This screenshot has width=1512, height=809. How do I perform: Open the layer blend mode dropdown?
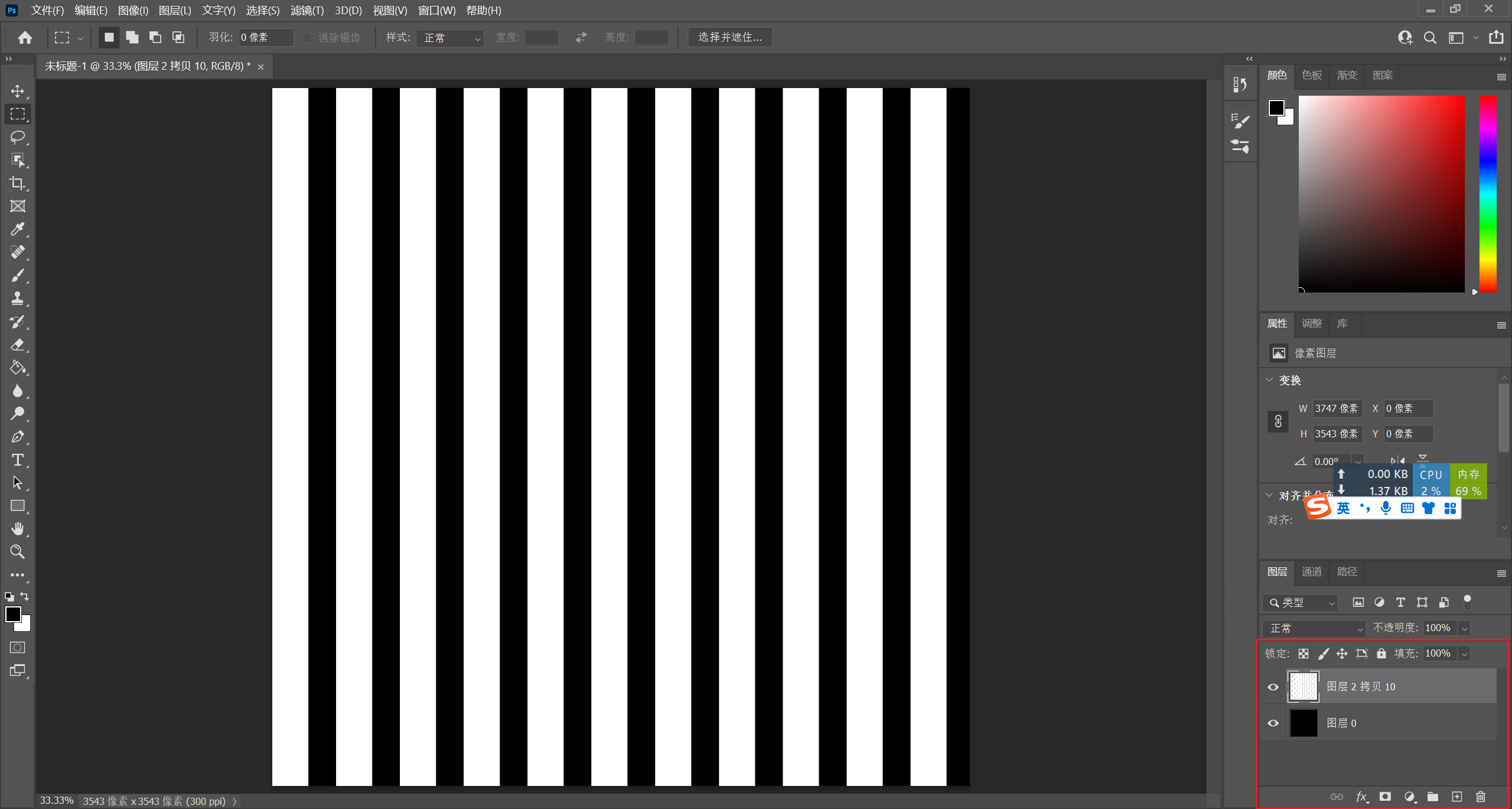point(1314,628)
